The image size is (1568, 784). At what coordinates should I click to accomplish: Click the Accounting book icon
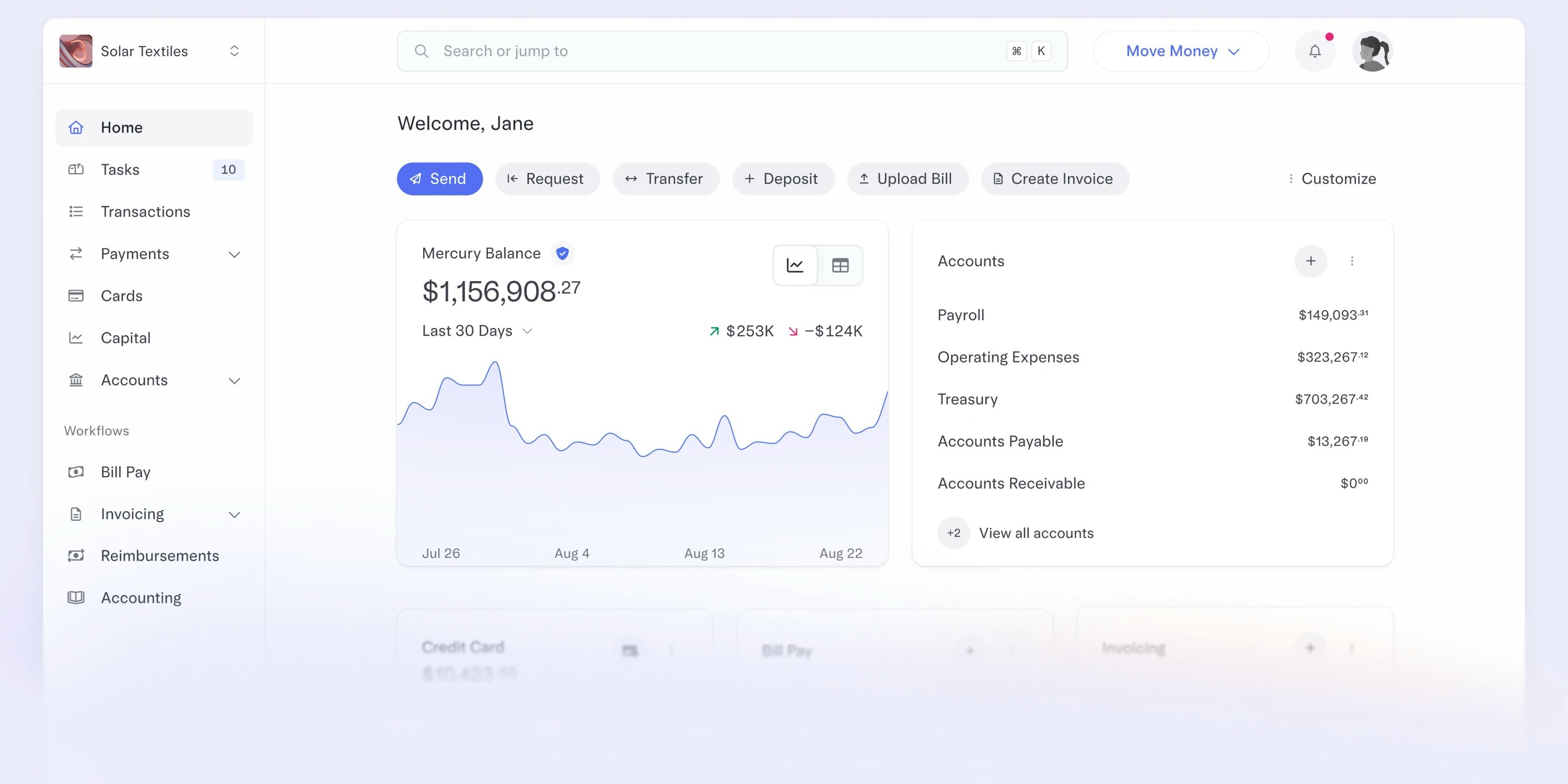click(76, 597)
